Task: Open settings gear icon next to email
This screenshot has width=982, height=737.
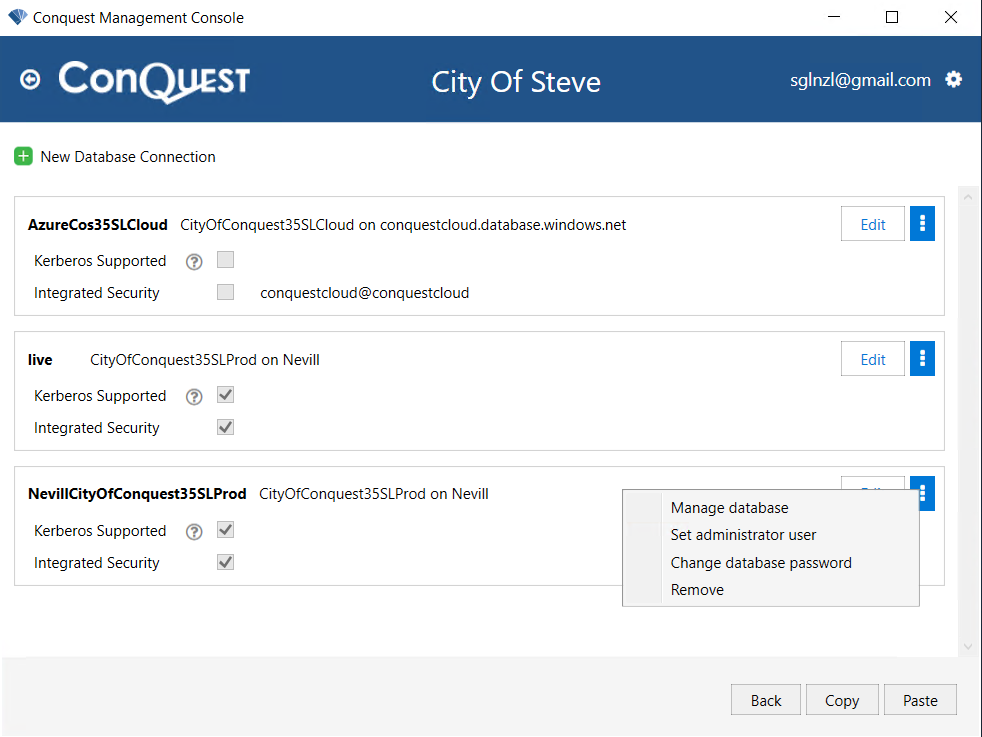Action: [x=953, y=80]
